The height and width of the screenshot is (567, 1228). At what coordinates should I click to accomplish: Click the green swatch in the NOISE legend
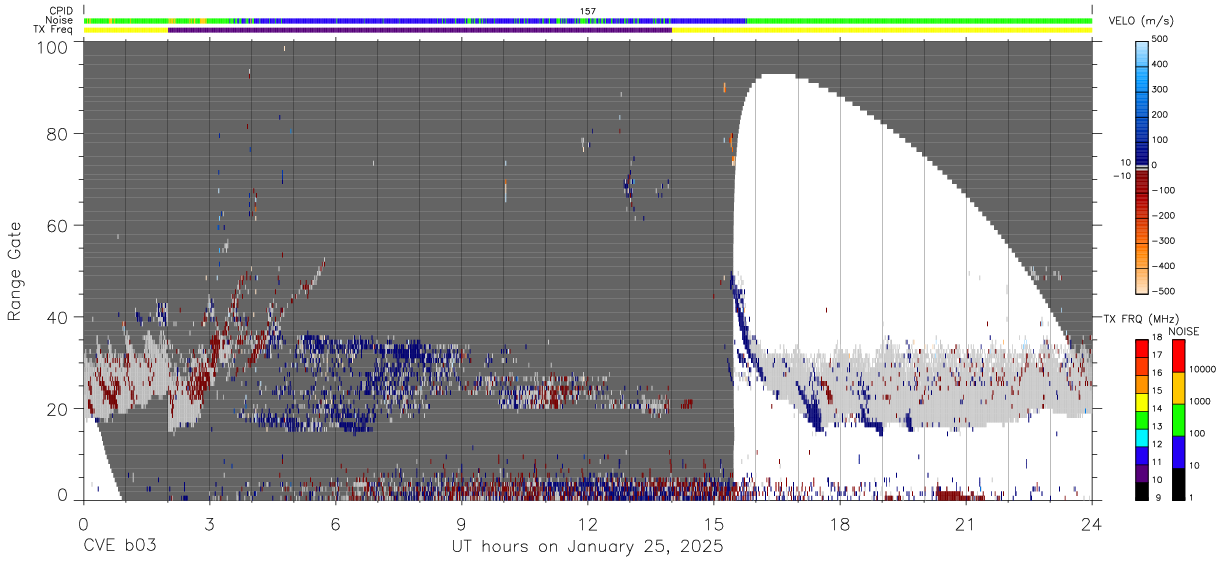1179,420
